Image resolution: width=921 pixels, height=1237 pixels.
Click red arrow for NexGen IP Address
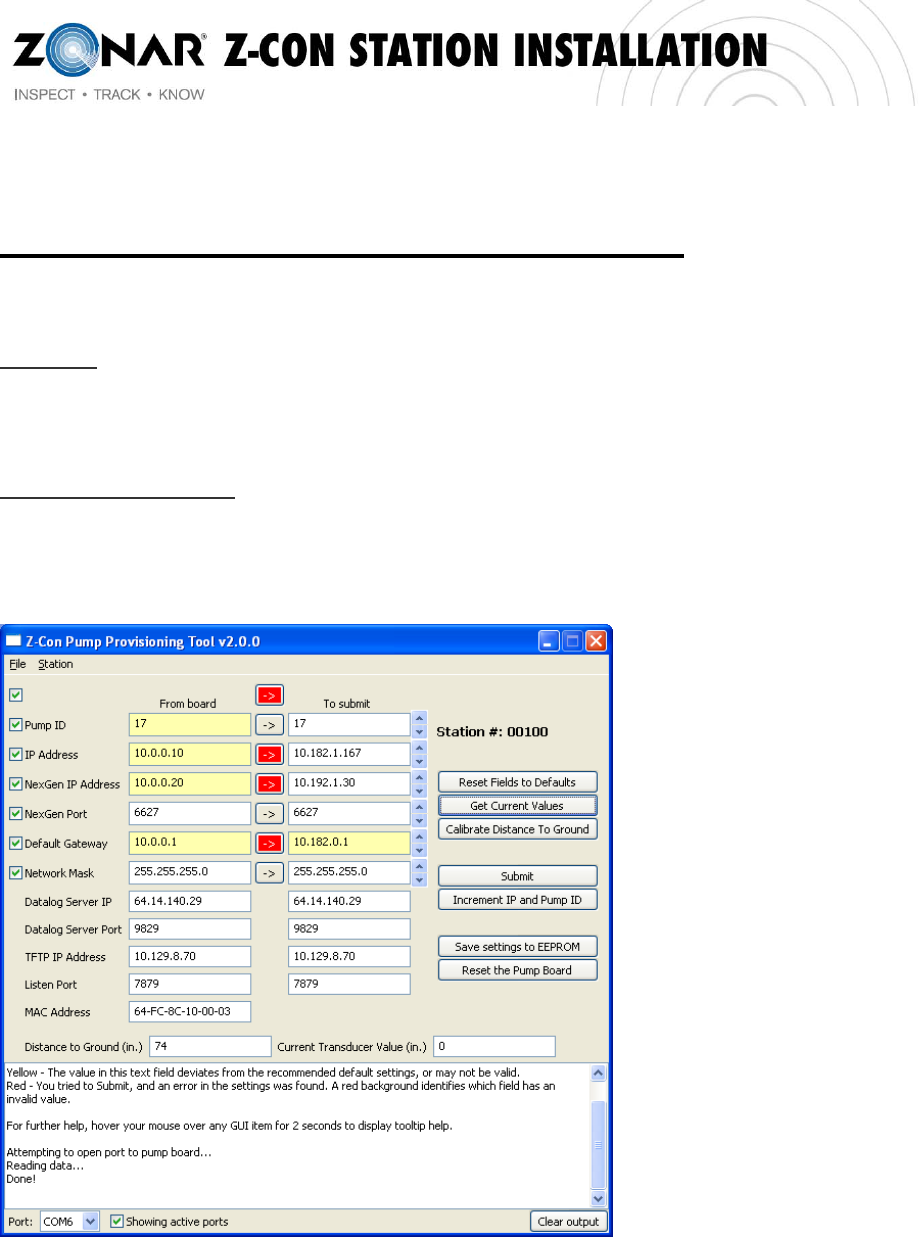click(270, 784)
